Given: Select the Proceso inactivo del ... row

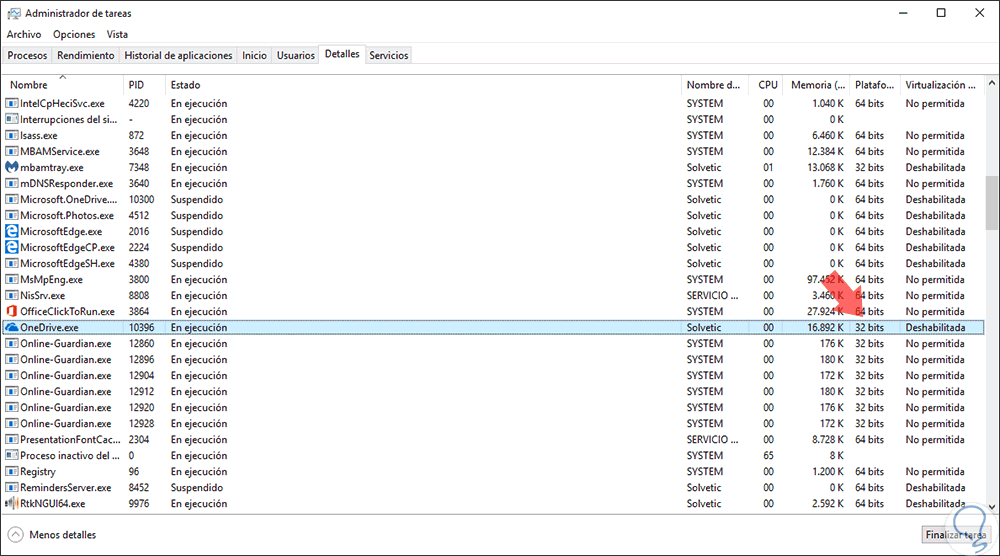Looking at the screenshot, I should (x=494, y=455).
